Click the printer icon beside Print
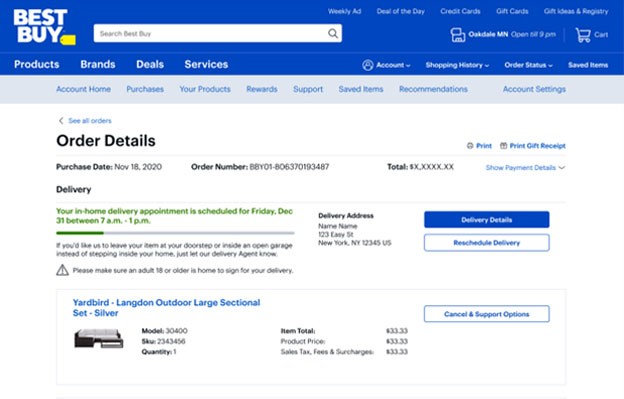Image resolution: width=624 pixels, height=399 pixels. click(x=470, y=146)
